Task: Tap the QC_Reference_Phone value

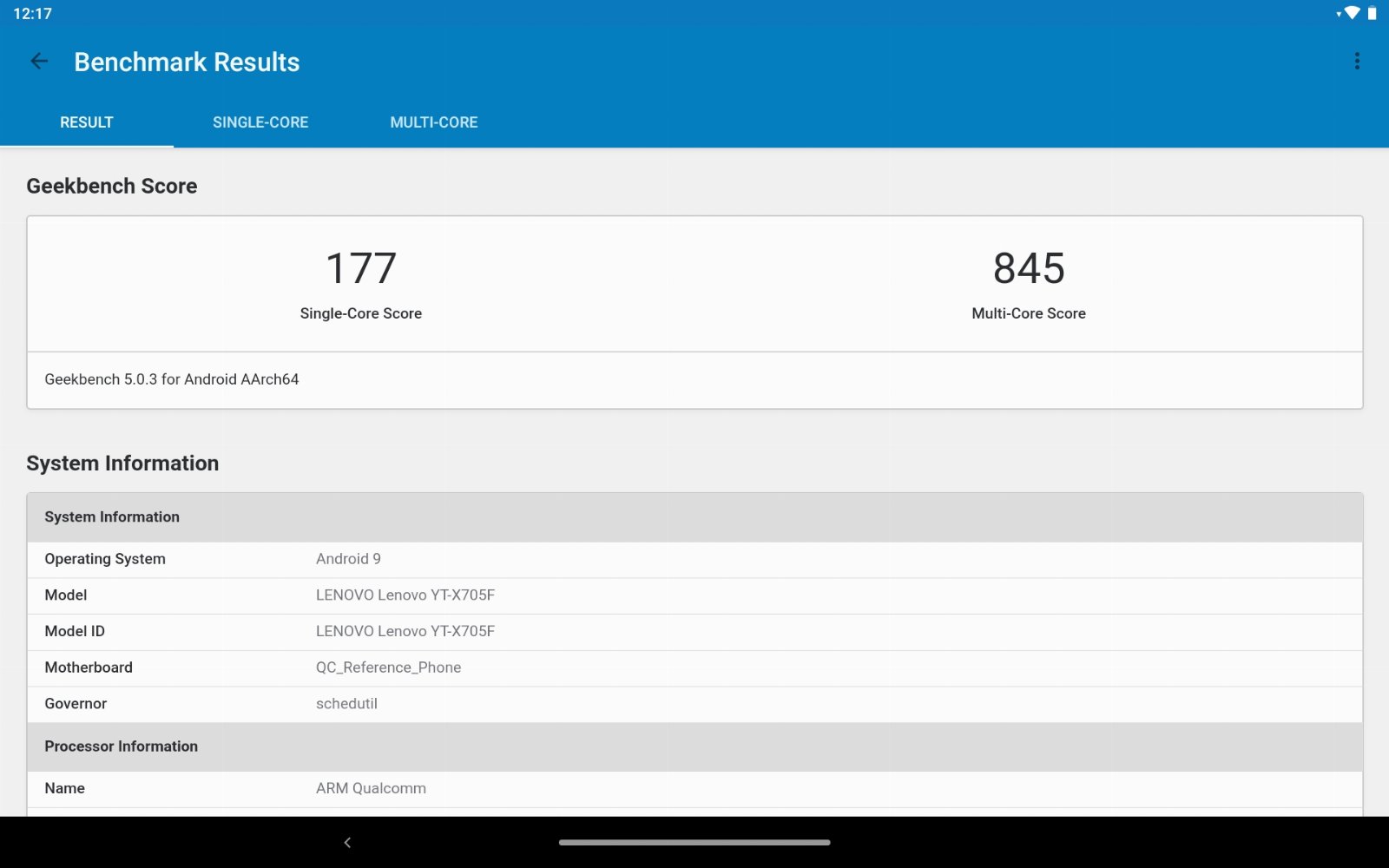Action: point(388,667)
